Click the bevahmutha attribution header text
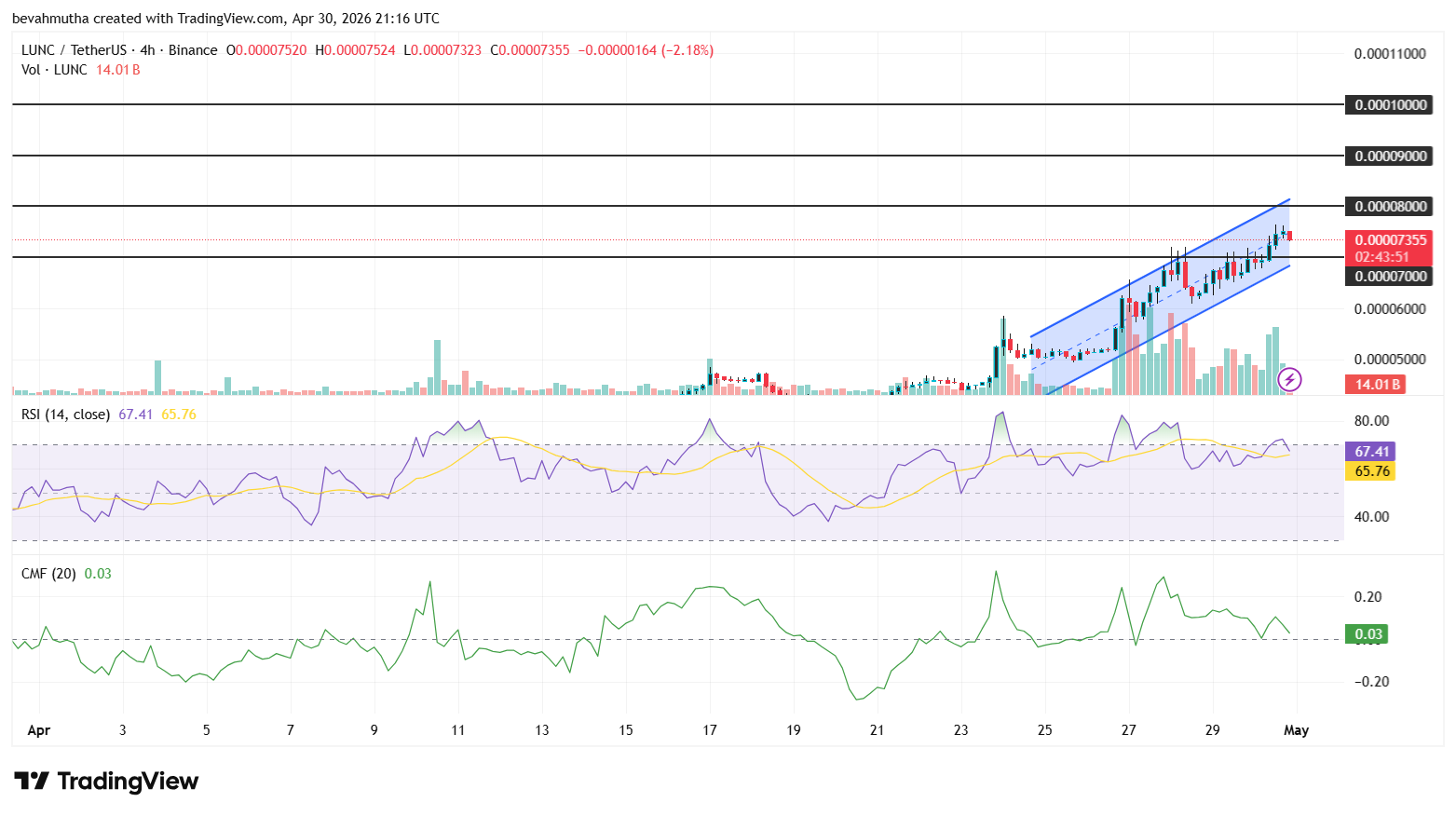1456x816 pixels. 225,19
